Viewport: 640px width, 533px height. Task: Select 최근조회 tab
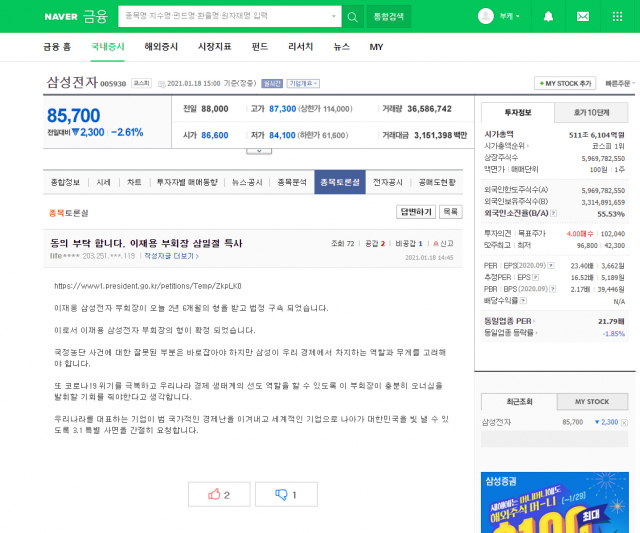pyautogui.click(x=519, y=402)
